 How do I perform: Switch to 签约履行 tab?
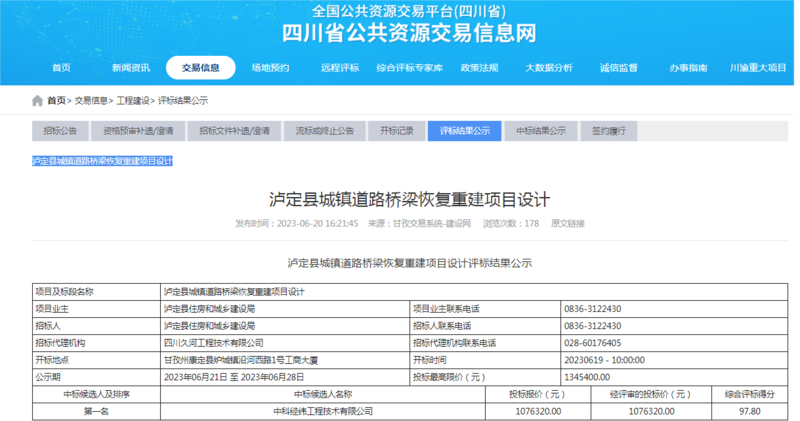pyautogui.click(x=609, y=131)
